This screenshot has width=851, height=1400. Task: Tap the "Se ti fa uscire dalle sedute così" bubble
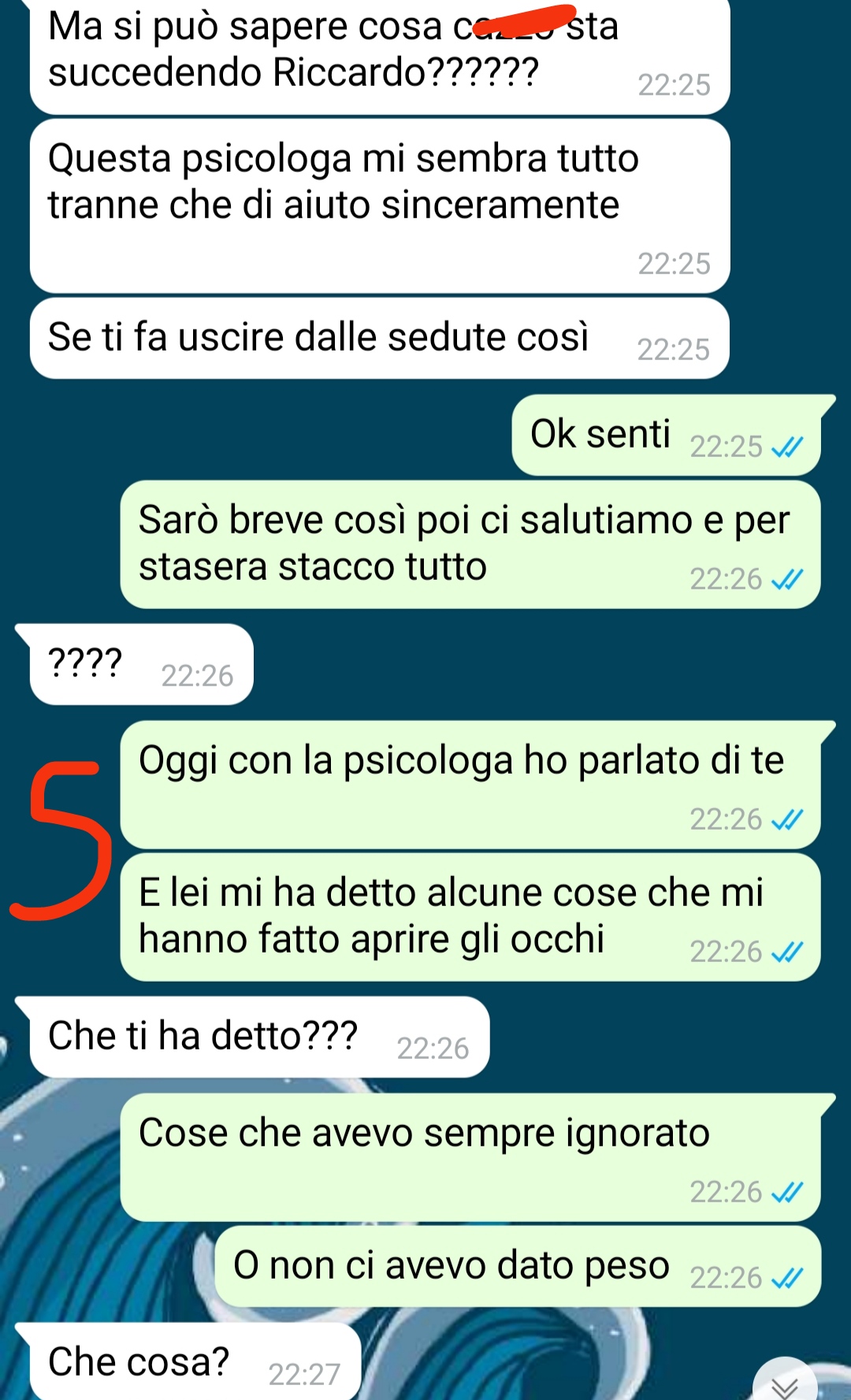[380, 338]
